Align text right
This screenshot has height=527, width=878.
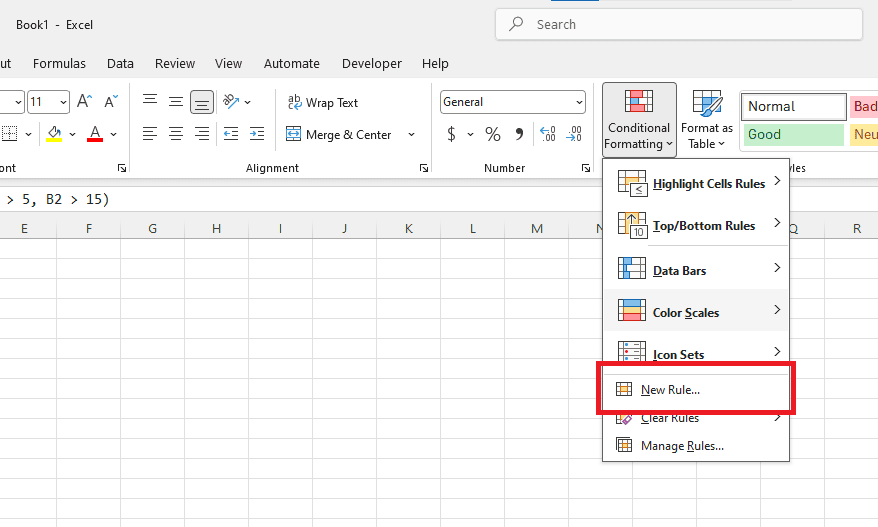click(202, 134)
